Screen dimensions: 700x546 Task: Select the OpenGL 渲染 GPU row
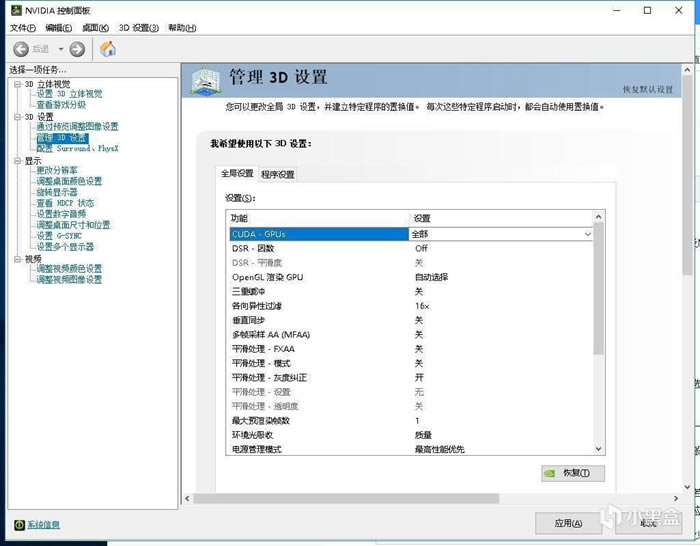(x=411, y=277)
